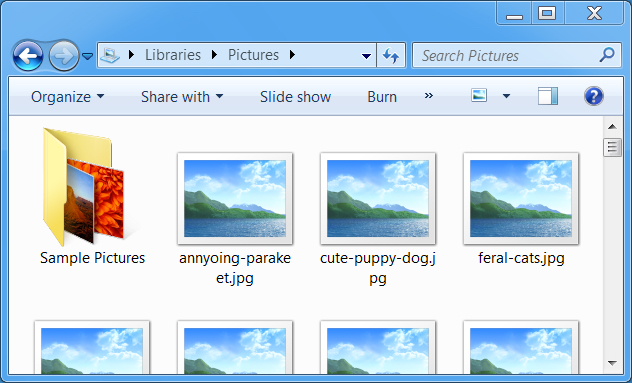Expand the arrow between Libraries and Pictures
The width and height of the screenshot is (632, 383).
pos(214,55)
